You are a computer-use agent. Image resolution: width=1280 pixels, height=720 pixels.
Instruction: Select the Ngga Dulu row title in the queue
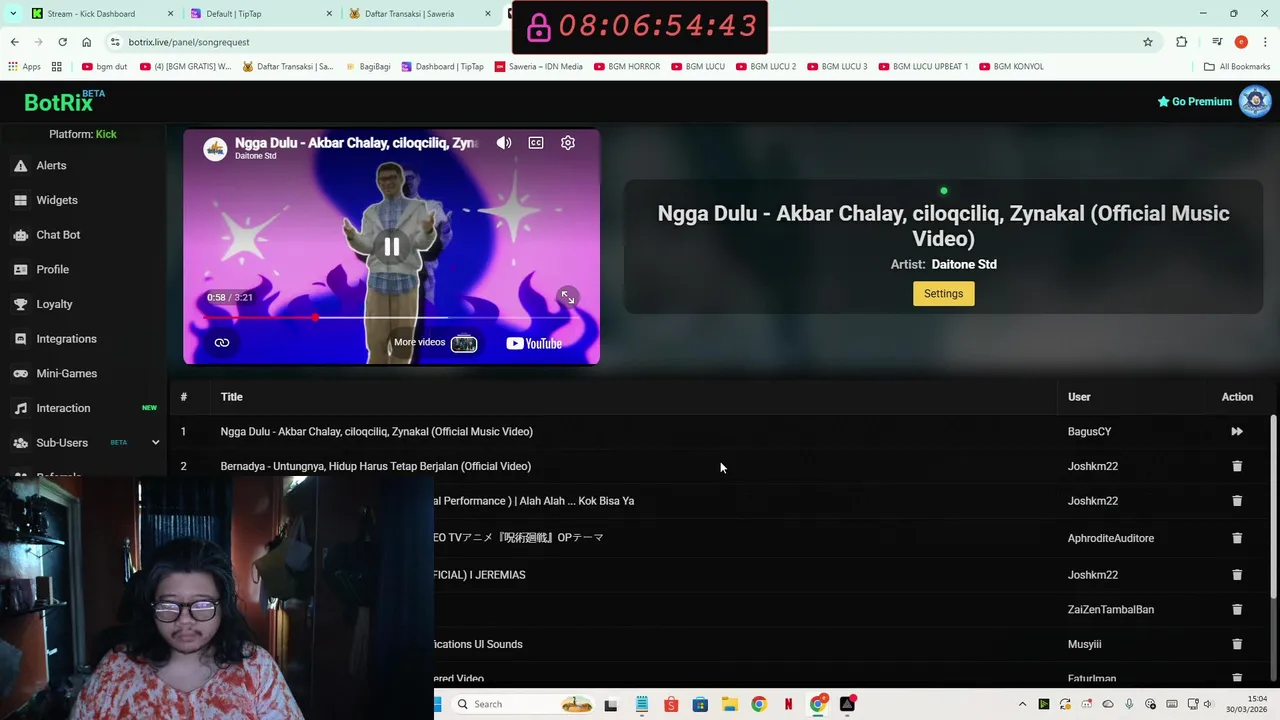pyautogui.click(x=376, y=432)
